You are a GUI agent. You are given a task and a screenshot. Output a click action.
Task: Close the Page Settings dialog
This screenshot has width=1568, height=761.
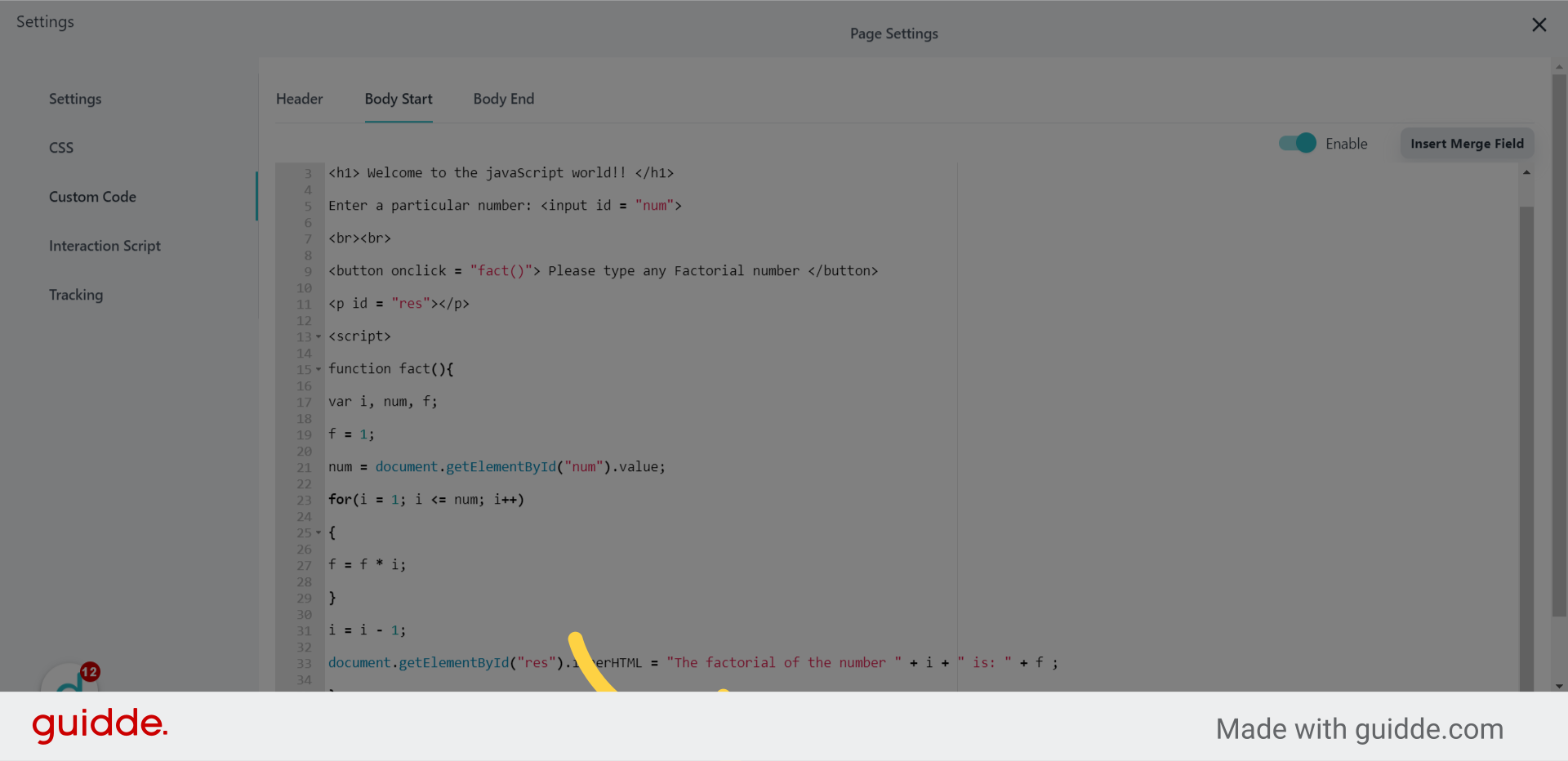click(1539, 24)
